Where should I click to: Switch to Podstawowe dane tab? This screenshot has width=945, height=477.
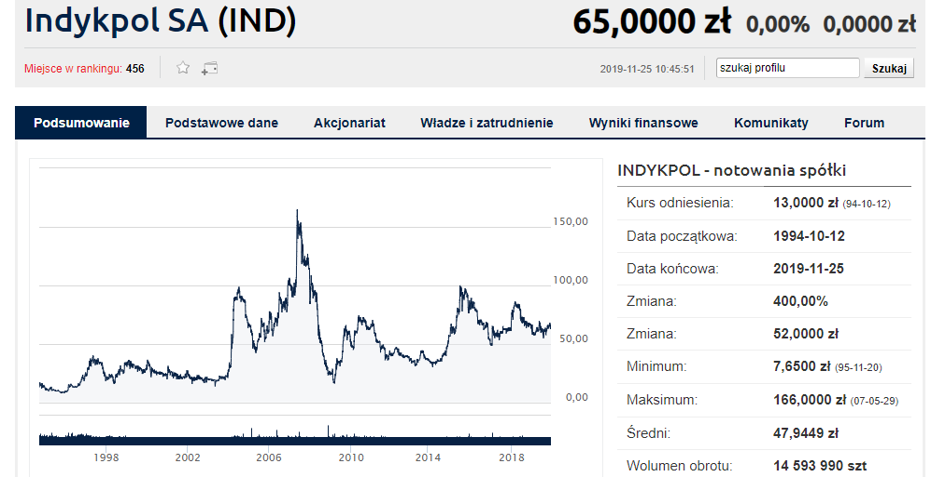click(222, 123)
